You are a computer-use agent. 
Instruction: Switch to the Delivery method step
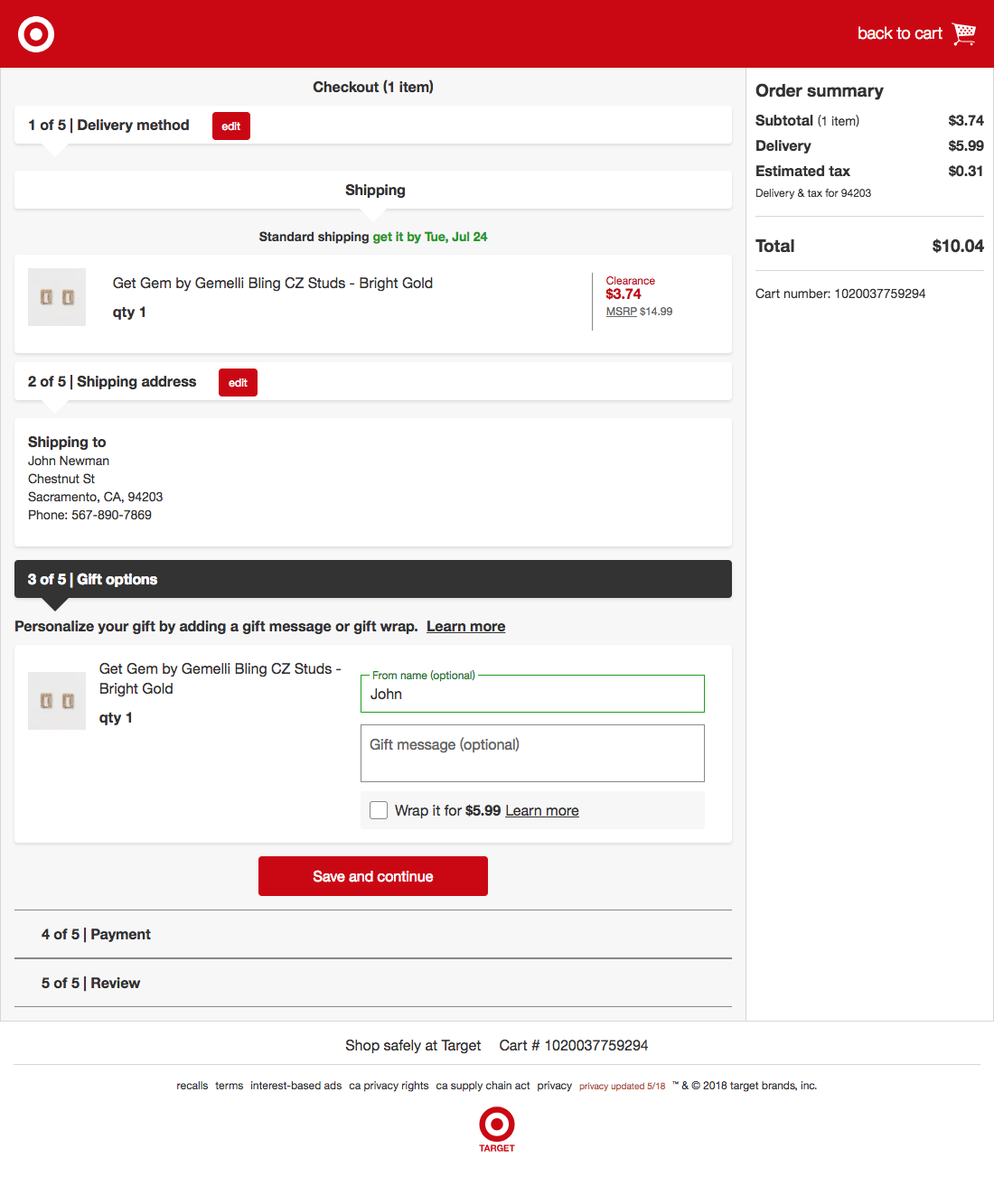pyautogui.click(x=108, y=125)
